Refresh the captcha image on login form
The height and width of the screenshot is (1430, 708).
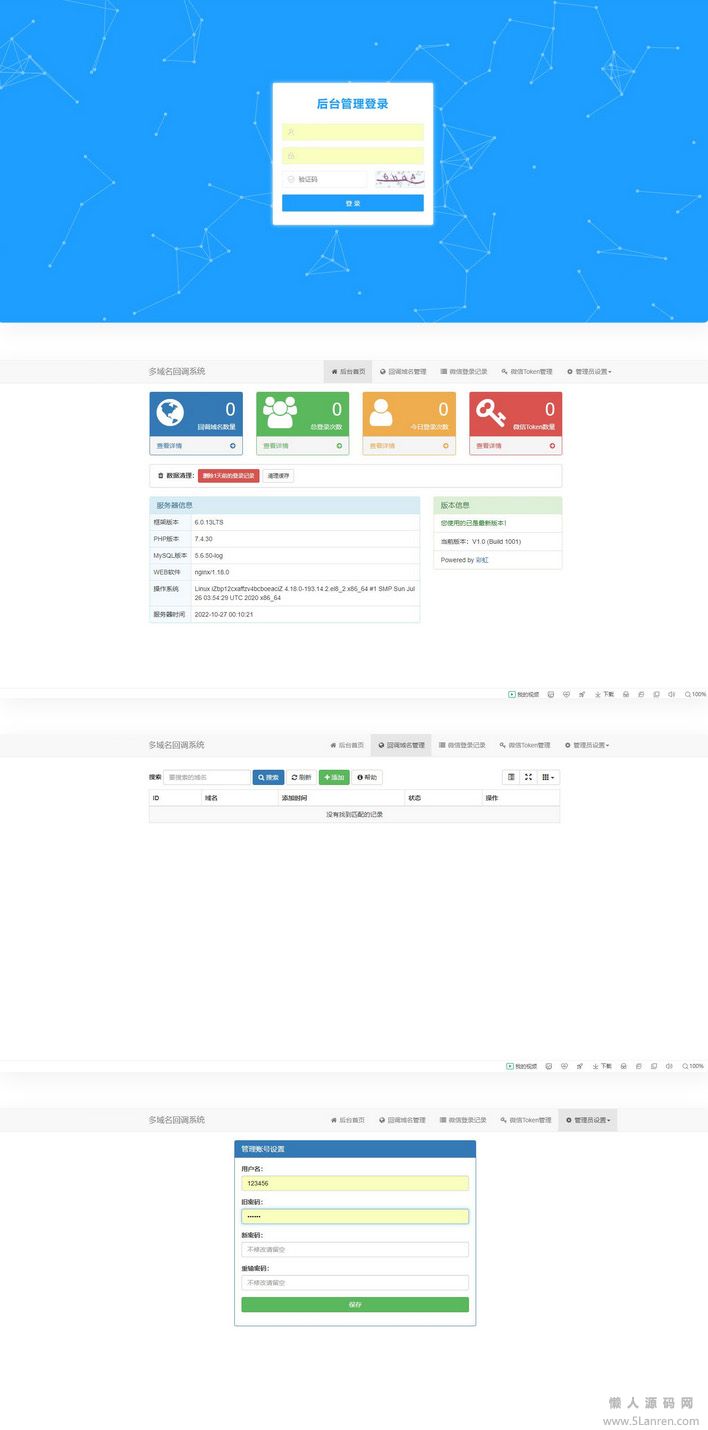click(x=398, y=179)
